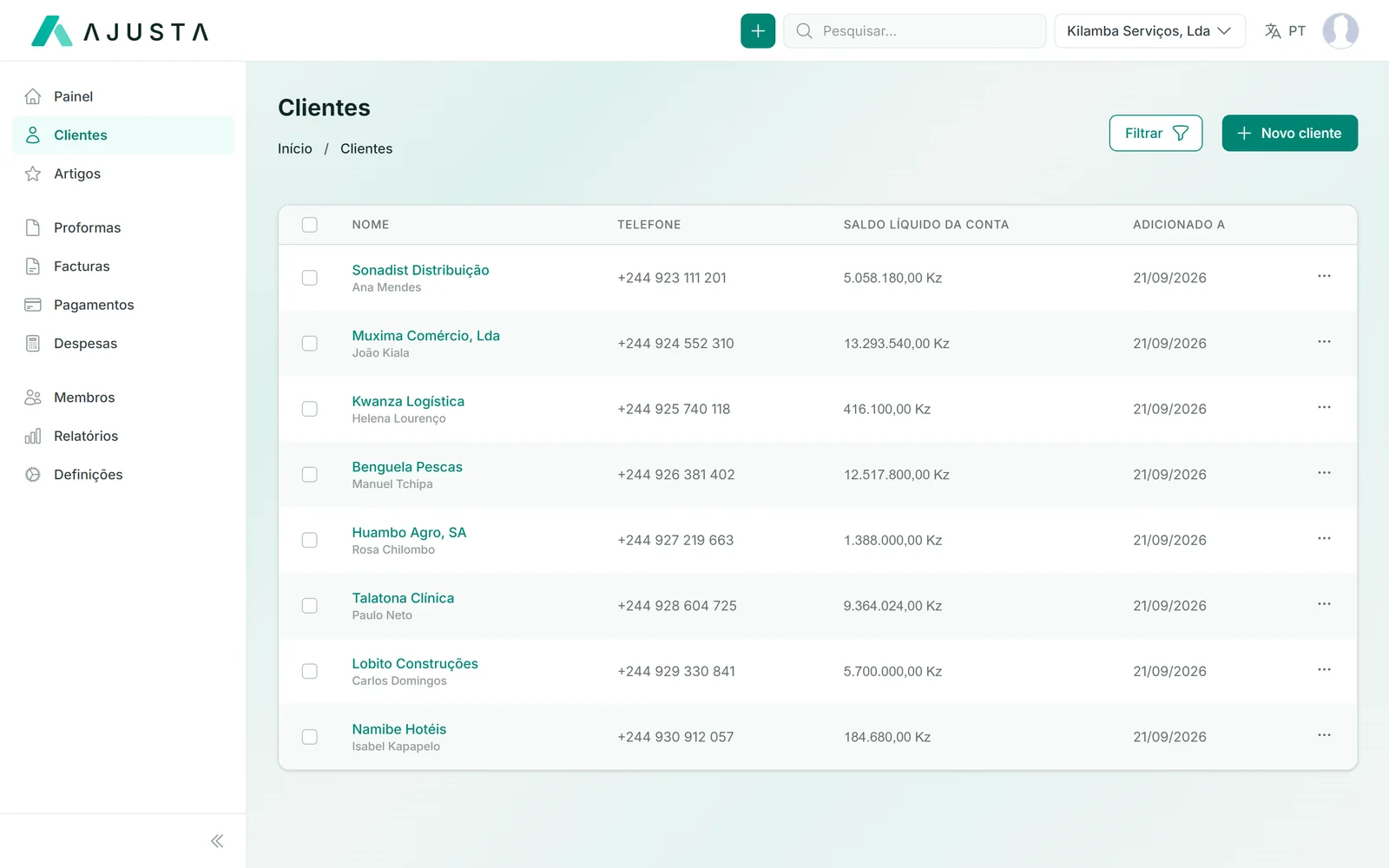Click the Novo cliente button
The height and width of the screenshot is (868, 1389).
coord(1289,133)
